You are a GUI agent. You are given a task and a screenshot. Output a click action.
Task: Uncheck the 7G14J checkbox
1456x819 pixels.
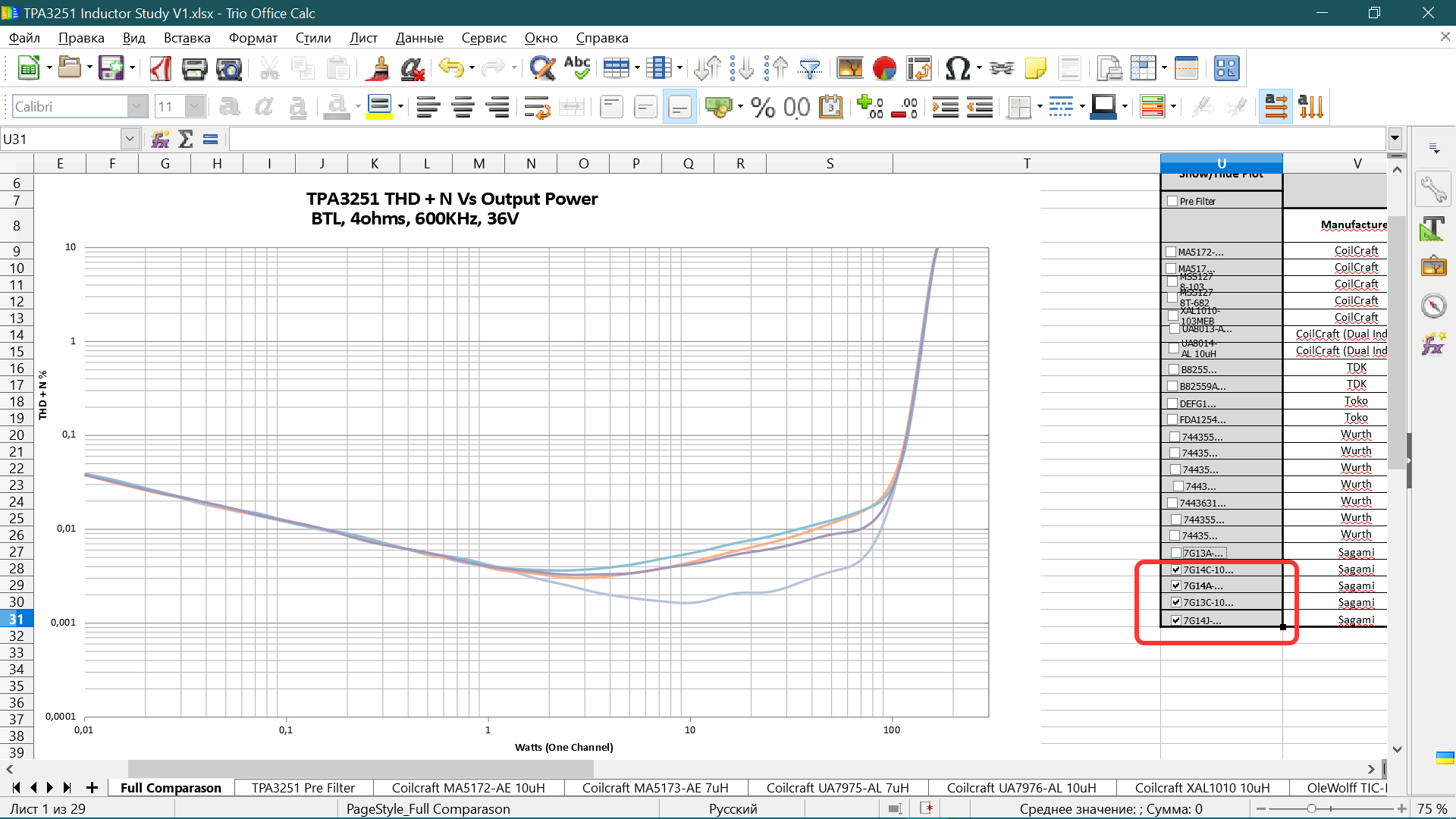[x=1176, y=620]
